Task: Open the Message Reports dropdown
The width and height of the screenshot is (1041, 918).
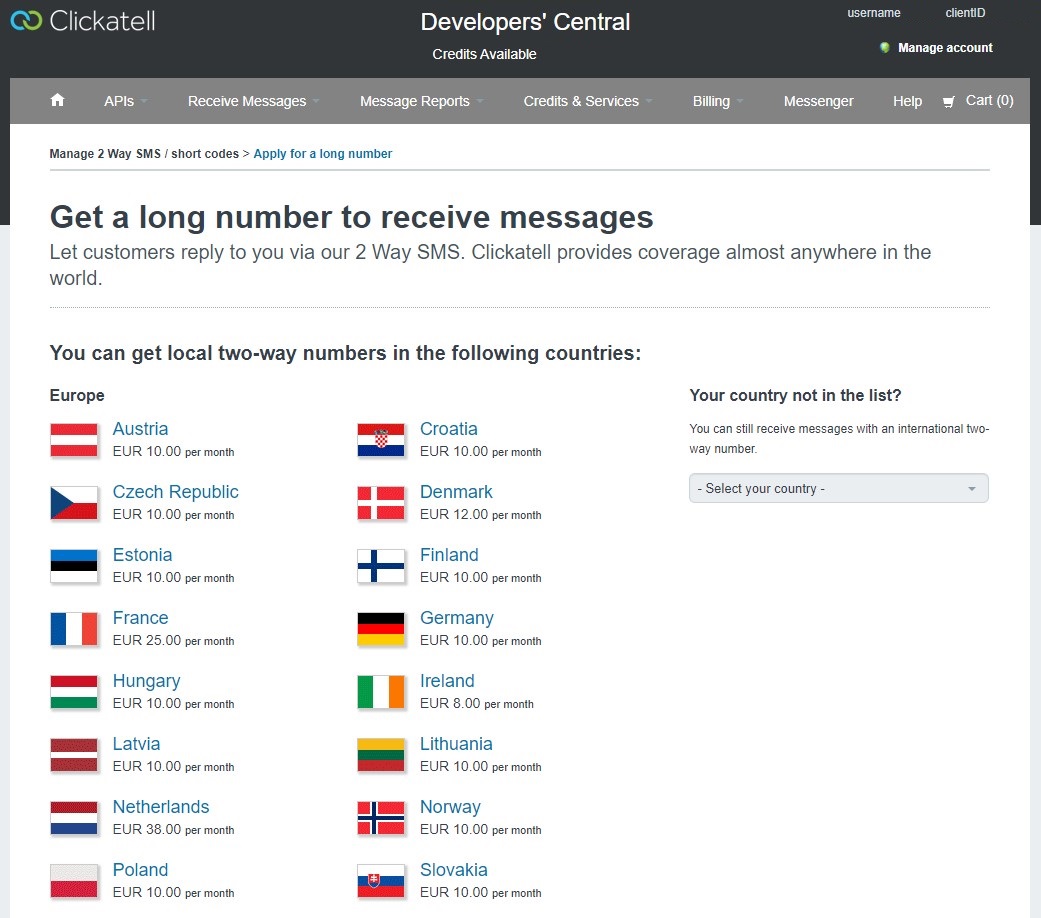Action: (x=422, y=101)
